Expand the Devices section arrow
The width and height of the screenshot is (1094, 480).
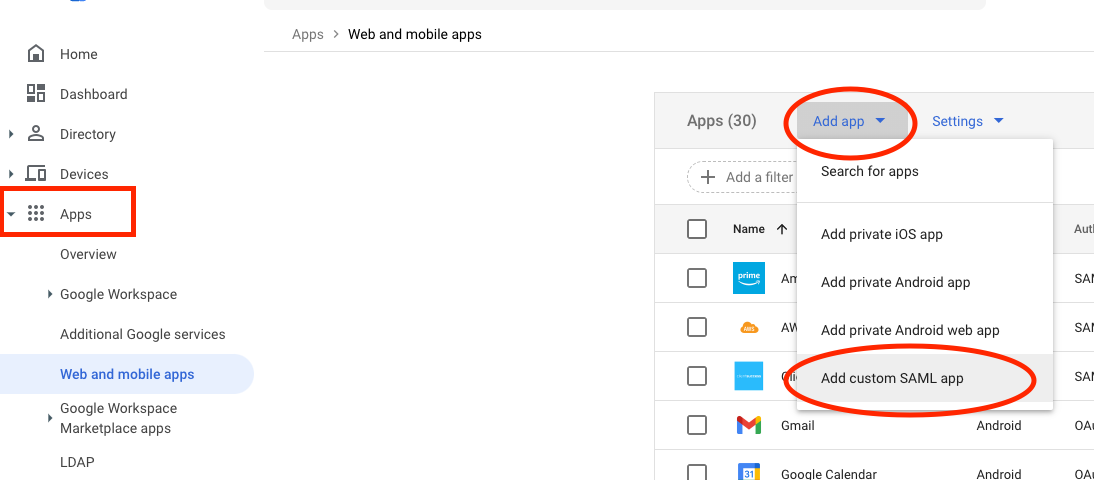10,174
